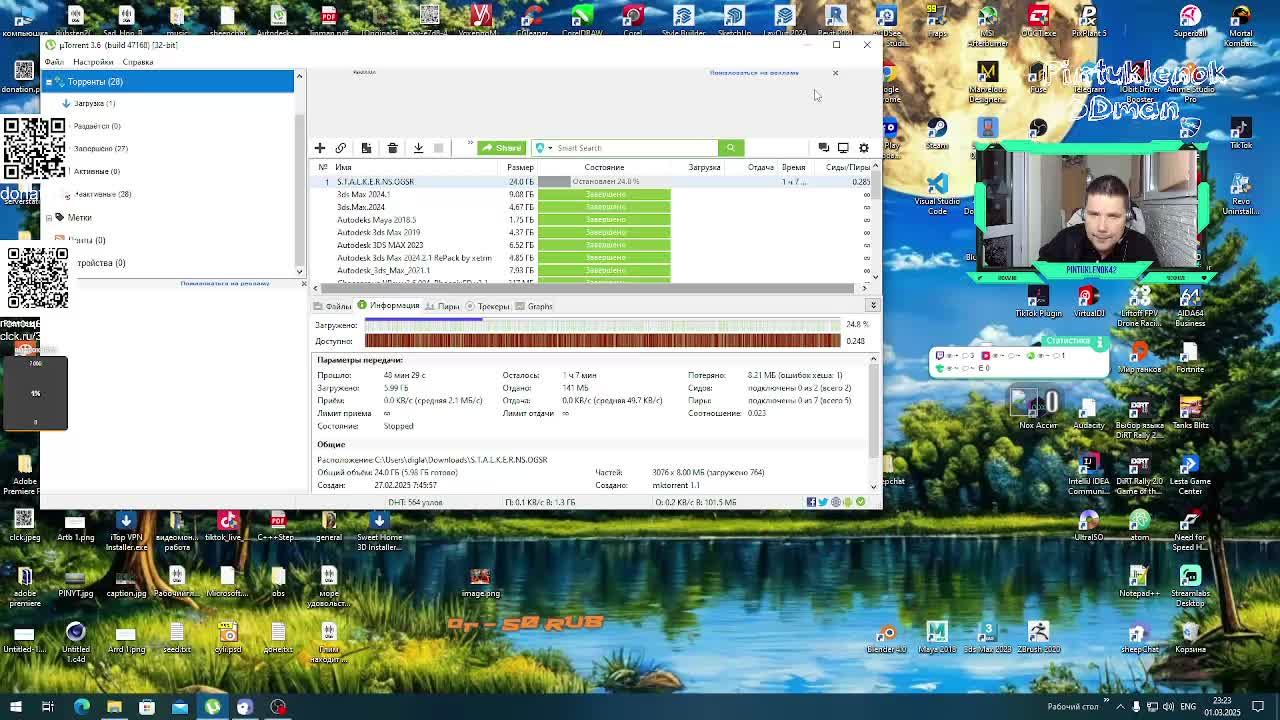Sort torrents by Имя column header
This screenshot has height=720, width=1280.
417,168
